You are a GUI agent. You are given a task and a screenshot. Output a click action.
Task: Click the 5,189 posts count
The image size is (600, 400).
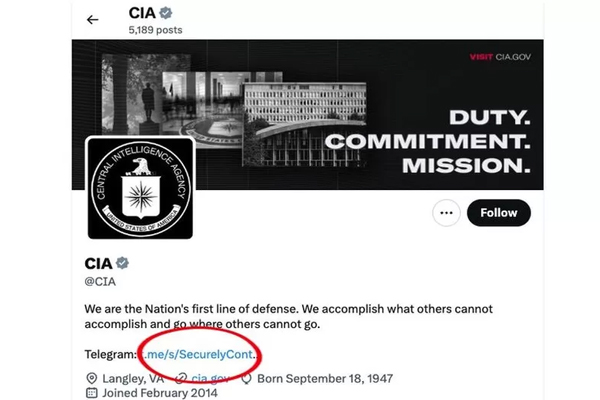(x=157, y=30)
